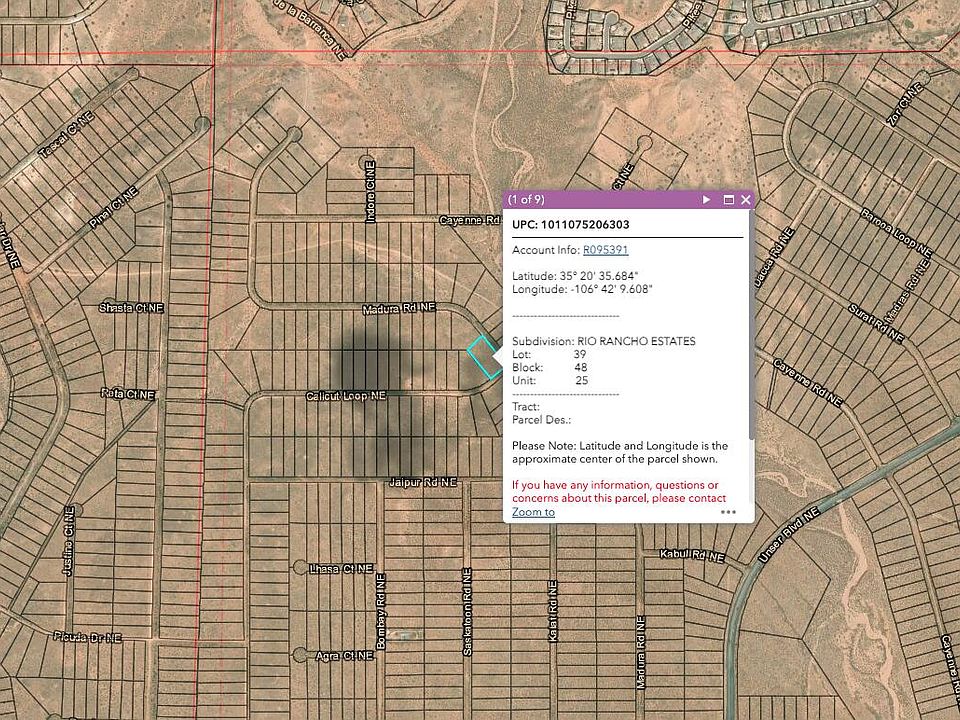Viewport: 960px width, 720px height.
Task: Click Jaipur Rd NE map label
Action: (423, 482)
